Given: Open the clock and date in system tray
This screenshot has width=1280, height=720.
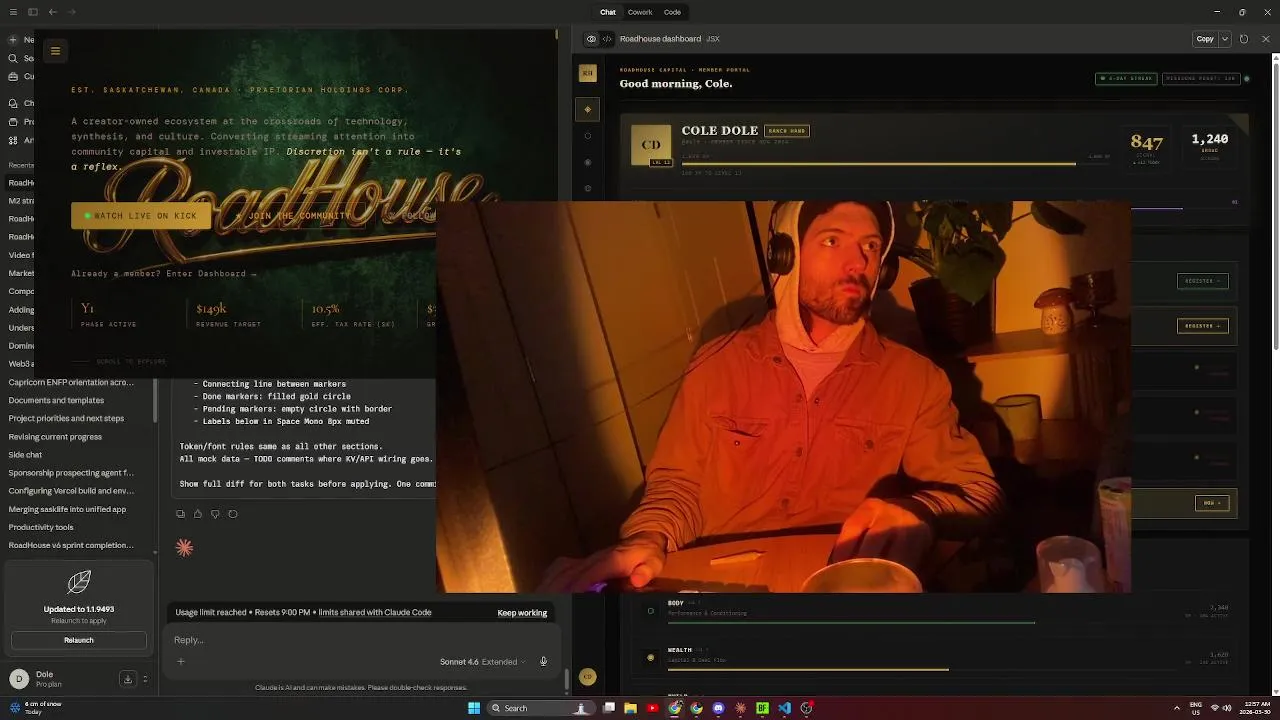Looking at the screenshot, I should click(x=1256, y=708).
